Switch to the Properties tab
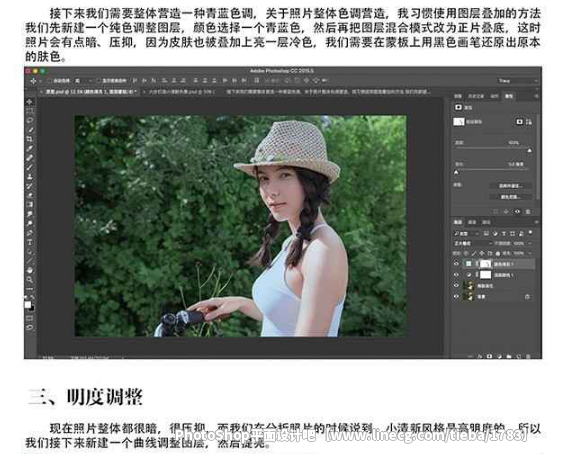The height and width of the screenshot is (454, 583). [x=508, y=96]
